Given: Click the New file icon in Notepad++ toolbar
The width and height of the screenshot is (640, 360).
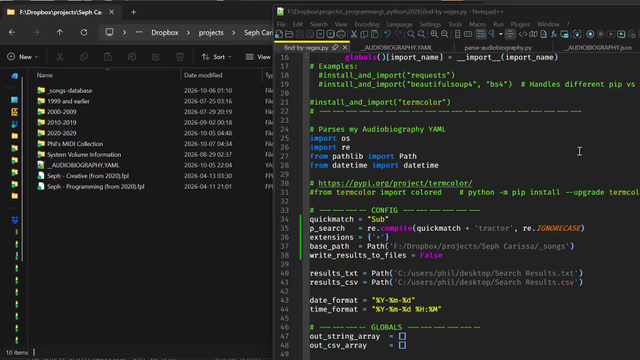Looking at the screenshot, I should tap(279, 34).
